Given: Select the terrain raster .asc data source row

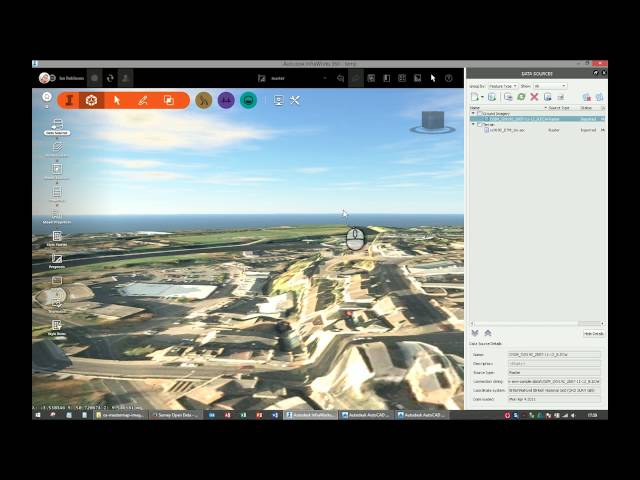Looking at the screenshot, I should pos(537,130).
